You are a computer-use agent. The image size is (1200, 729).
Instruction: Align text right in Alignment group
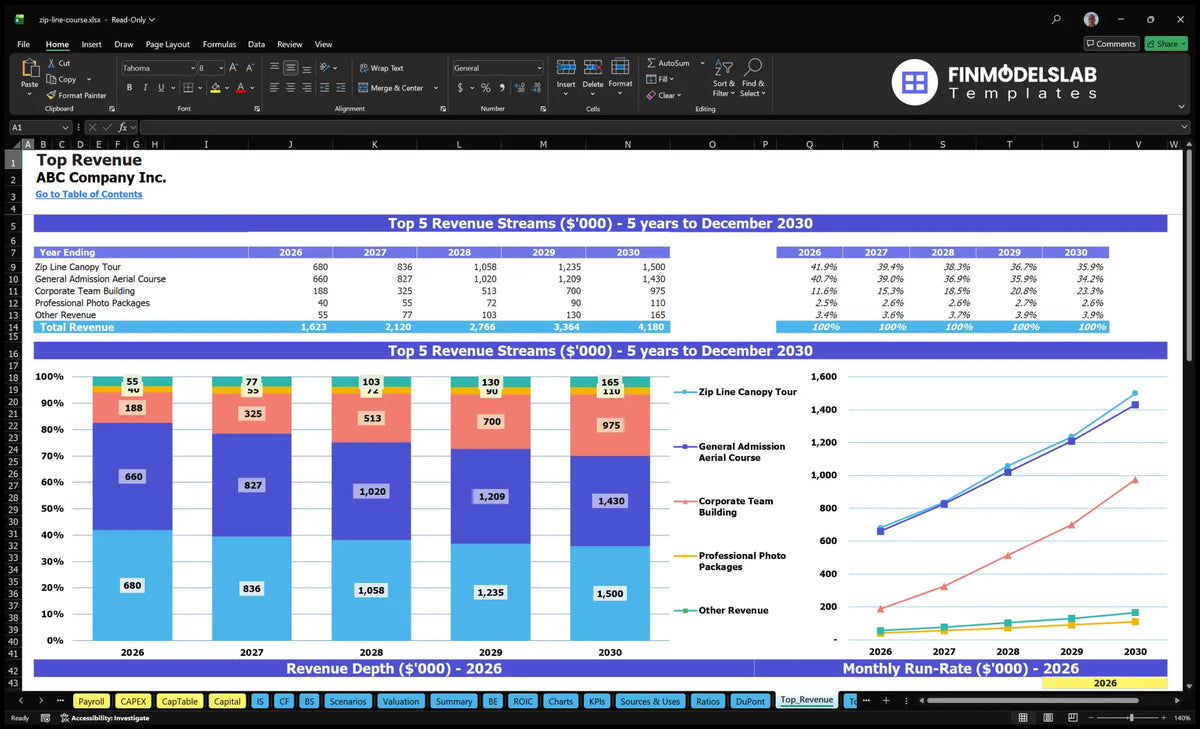[306, 88]
